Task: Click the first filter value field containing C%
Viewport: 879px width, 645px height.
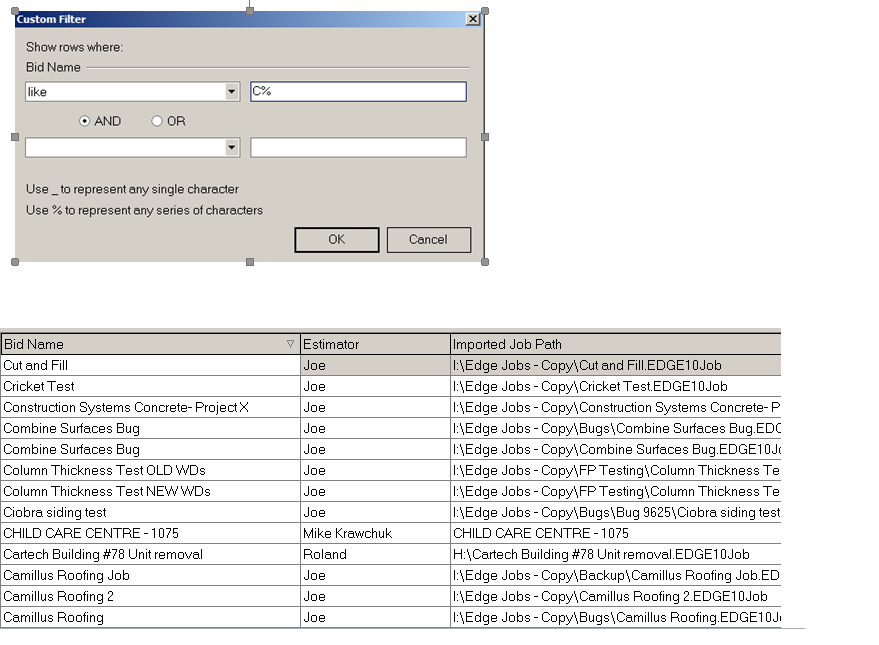Action: tap(358, 92)
